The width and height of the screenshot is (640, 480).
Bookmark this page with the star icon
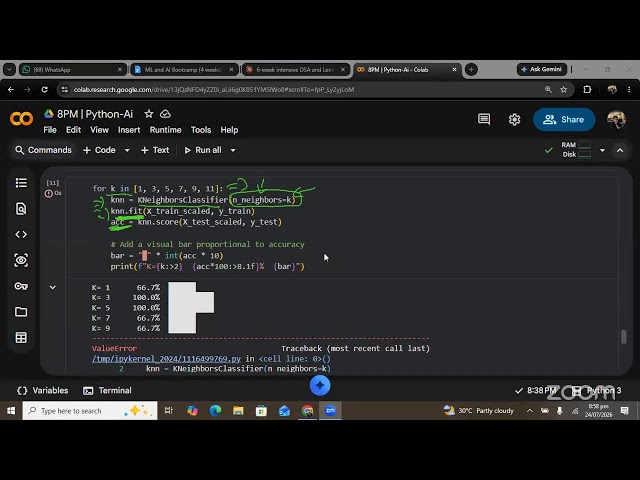tap(564, 89)
